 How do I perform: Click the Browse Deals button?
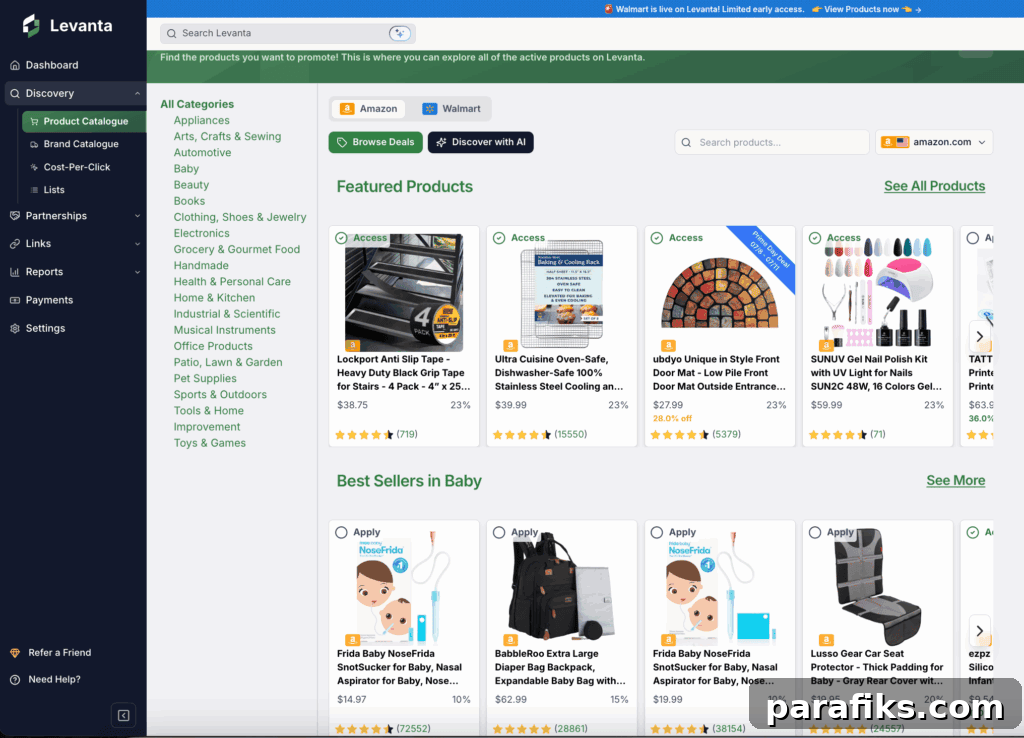pyautogui.click(x=376, y=142)
